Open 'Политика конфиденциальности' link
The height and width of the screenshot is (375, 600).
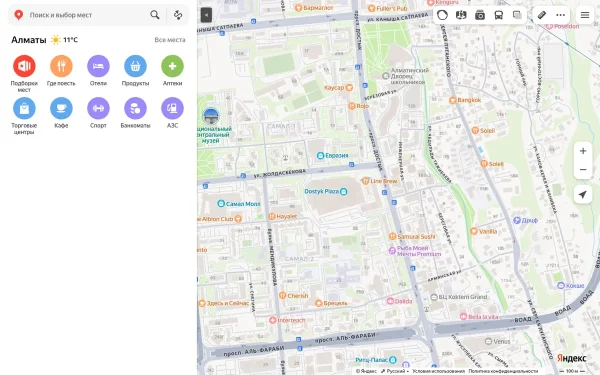pos(503,371)
